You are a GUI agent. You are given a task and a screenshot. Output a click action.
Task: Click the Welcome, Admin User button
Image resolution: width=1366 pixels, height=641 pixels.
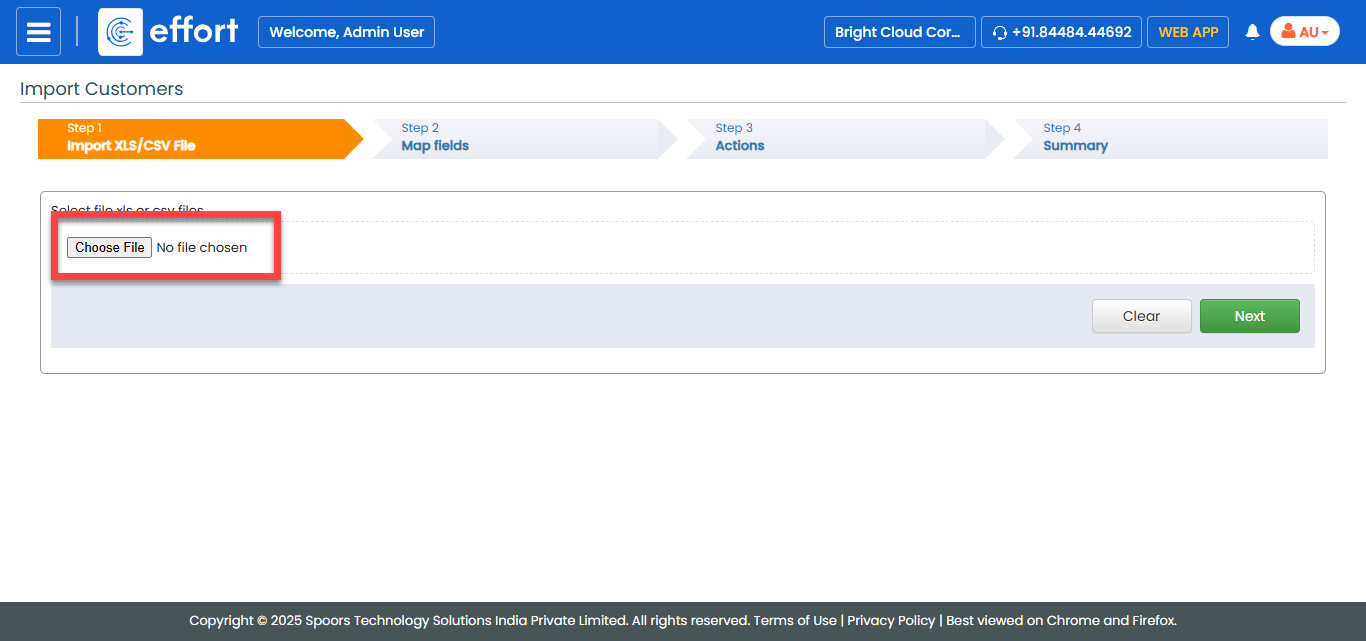tap(346, 32)
